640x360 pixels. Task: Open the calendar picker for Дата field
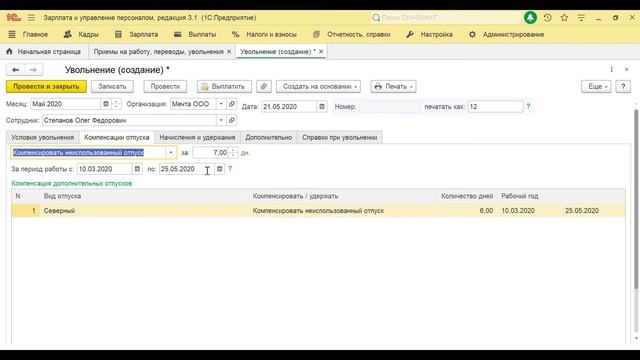tap(322, 107)
